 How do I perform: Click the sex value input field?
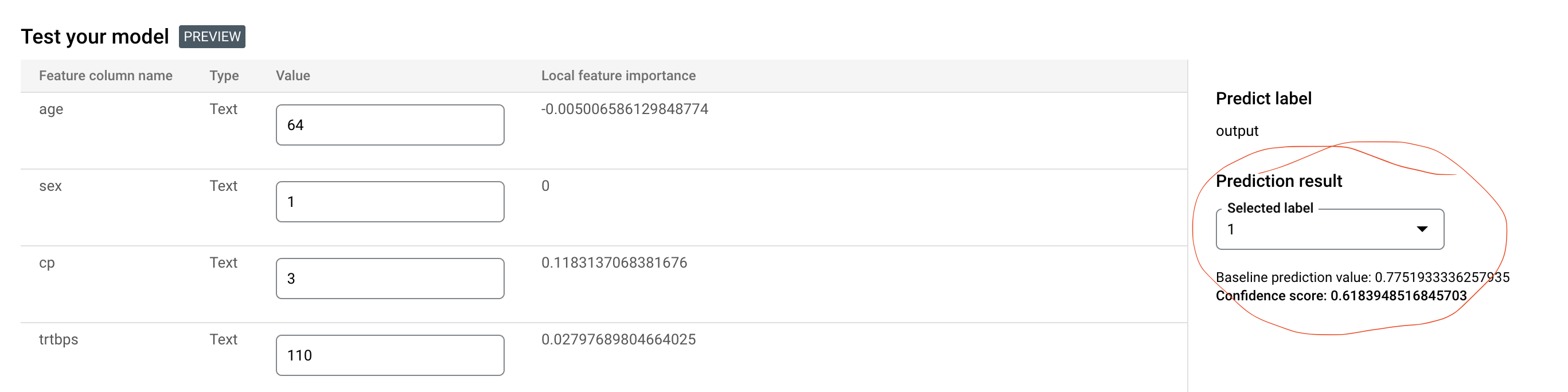tap(389, 202)
